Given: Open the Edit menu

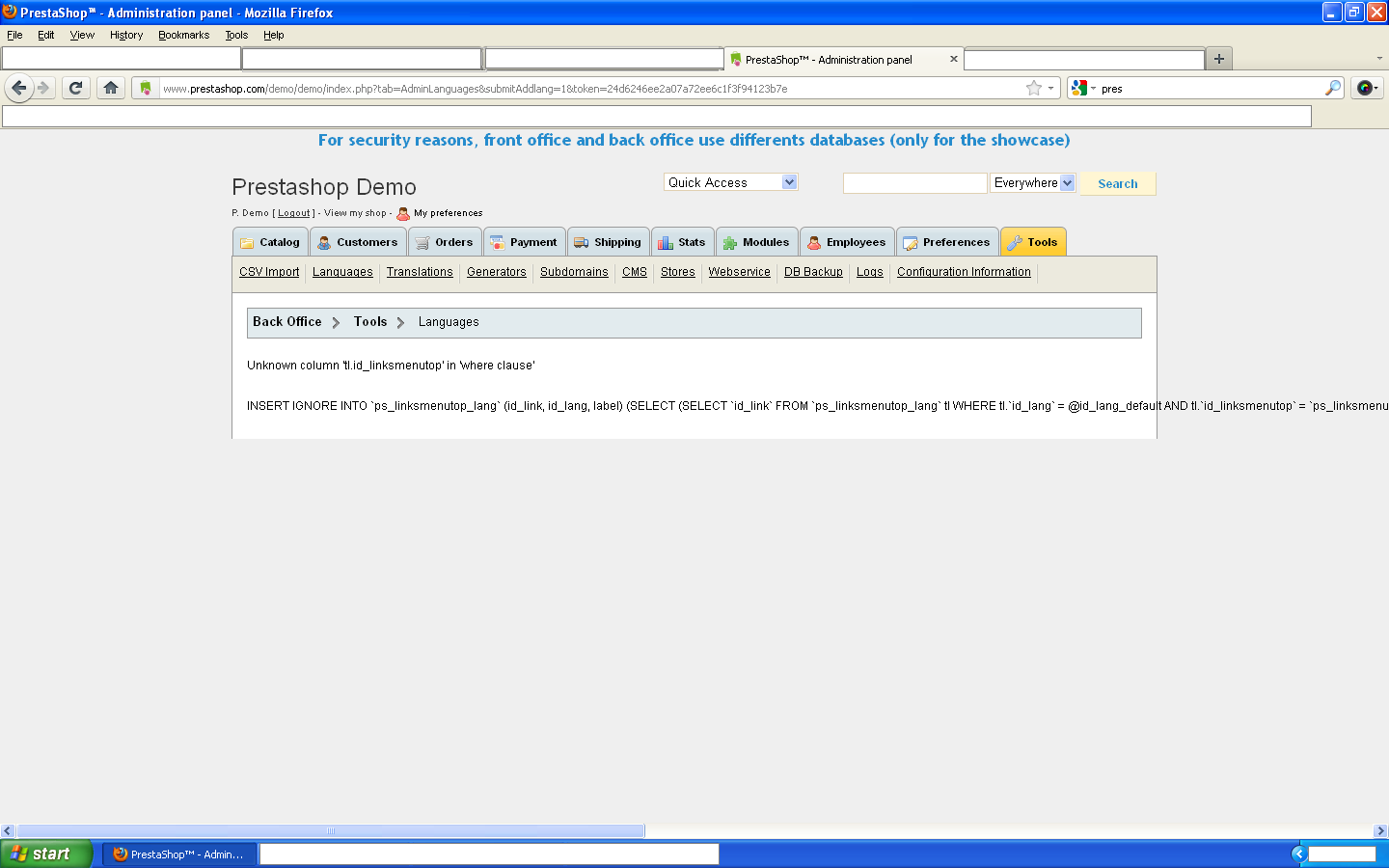Looking at the screenshot, I should click(x=46, y=35).
